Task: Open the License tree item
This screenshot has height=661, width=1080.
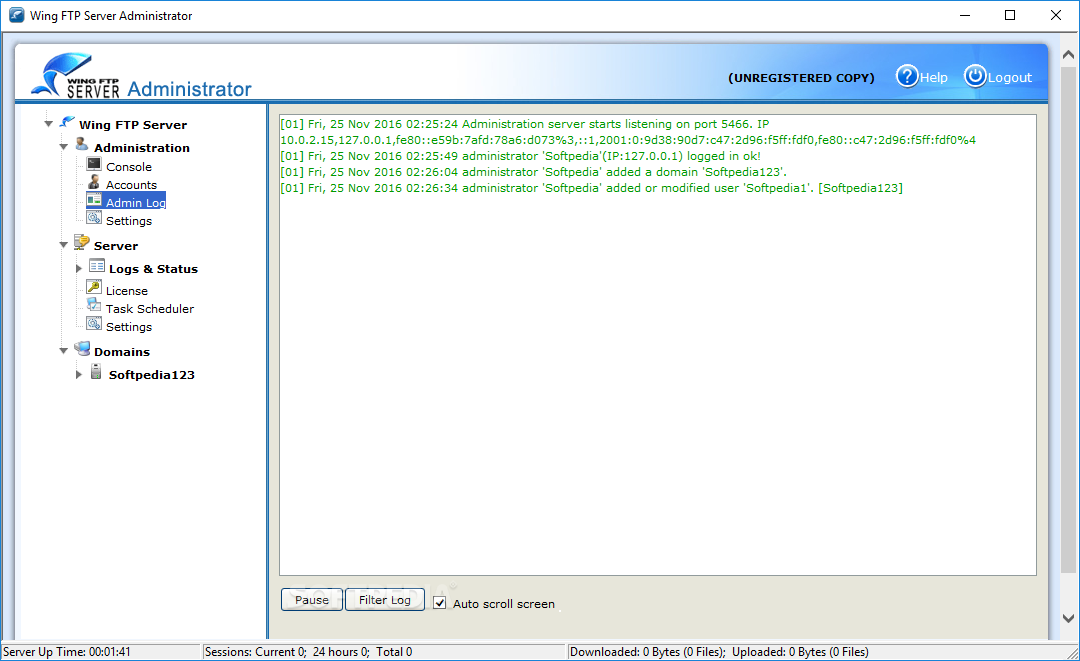Action: tap(127, 291)
